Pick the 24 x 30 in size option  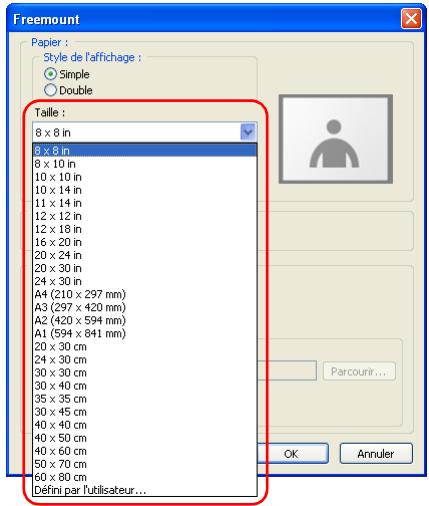click(145, 281)
